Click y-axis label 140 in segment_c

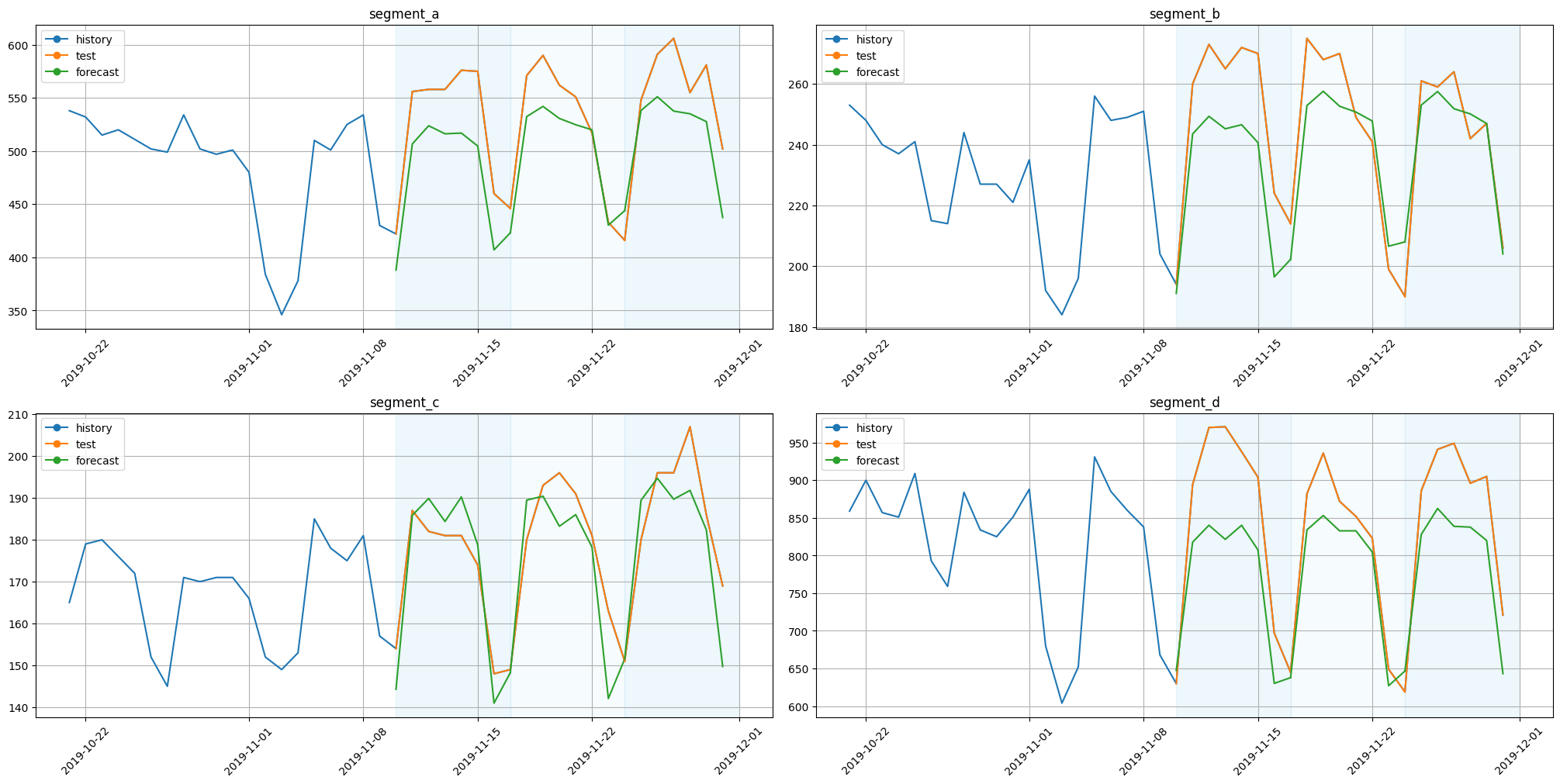(19, 707)
